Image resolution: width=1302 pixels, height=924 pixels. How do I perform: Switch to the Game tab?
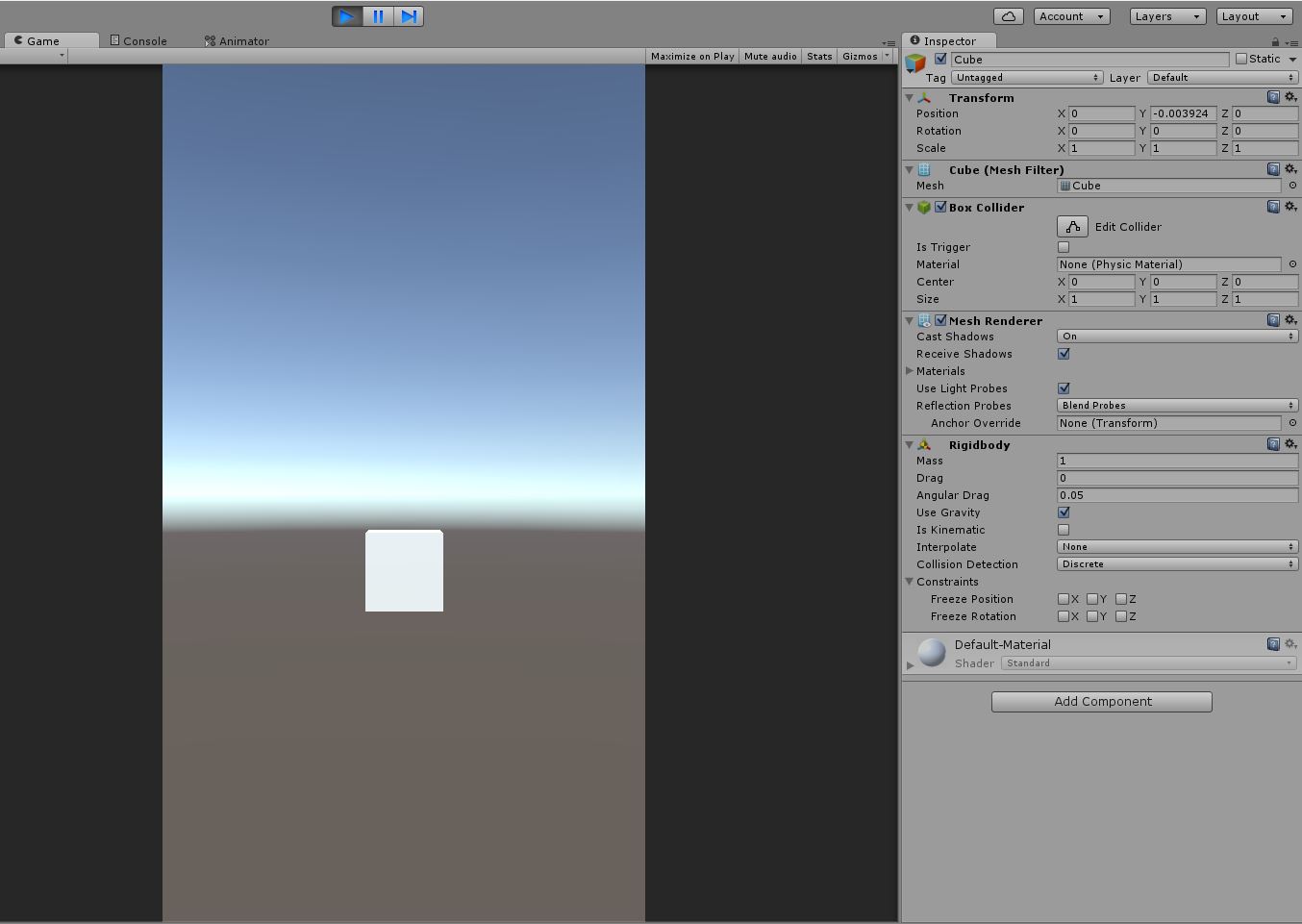[50, 40]
